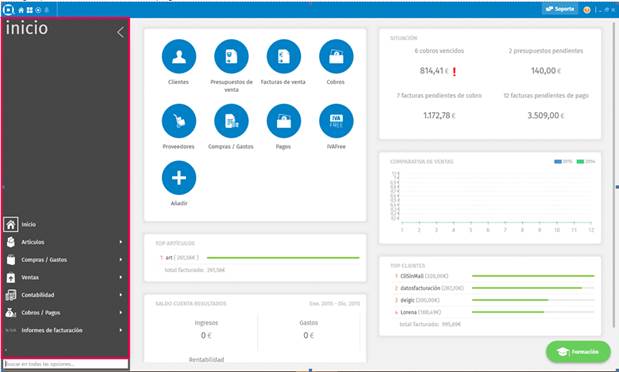This screenshot has height=372, width=619.
Task: Select Contabilidad in the sidebar menu
Action: click(38, 295)
